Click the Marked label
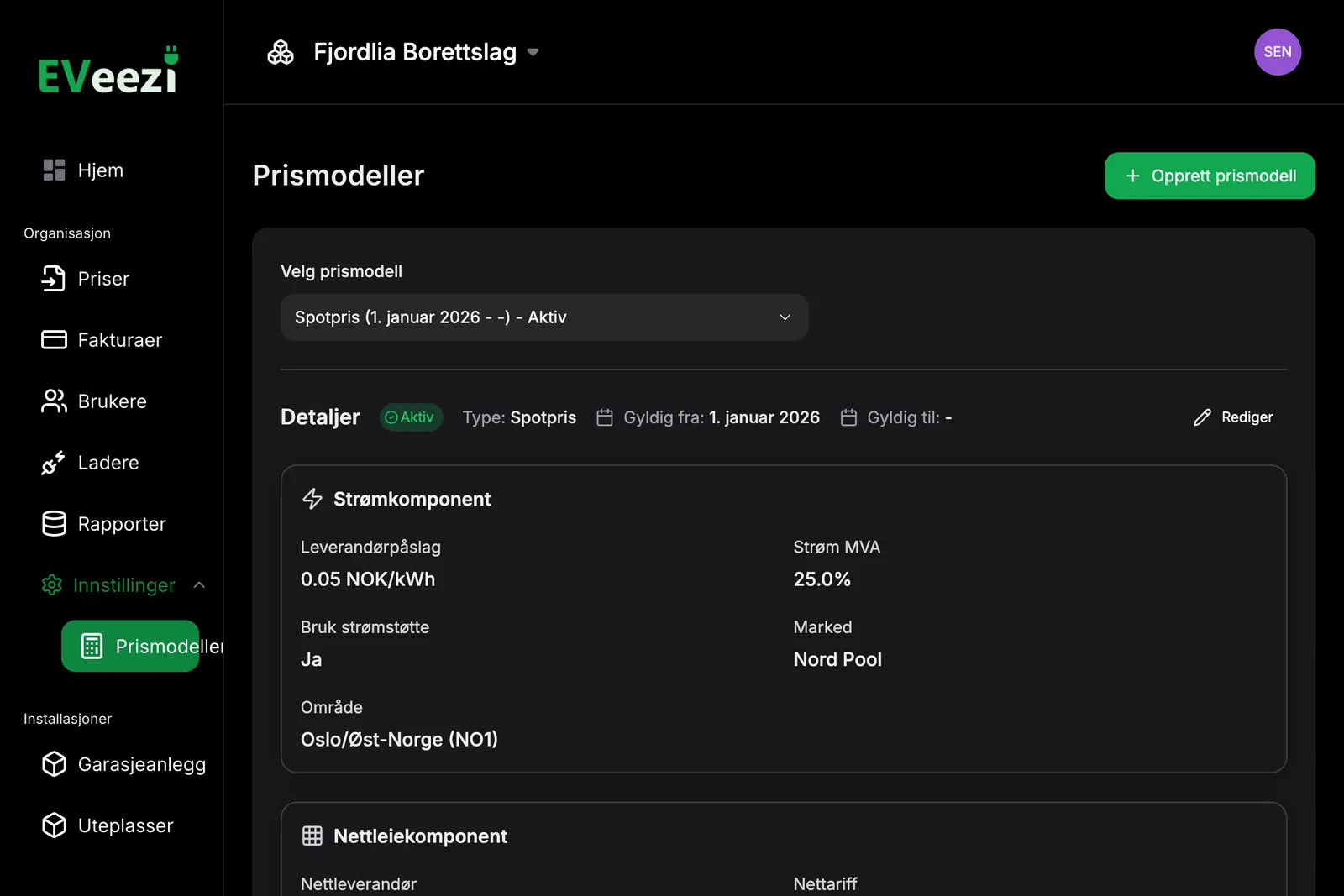The height and width of the screenshot is (896, 1344). pyautogui.click(x=822, y=627)
